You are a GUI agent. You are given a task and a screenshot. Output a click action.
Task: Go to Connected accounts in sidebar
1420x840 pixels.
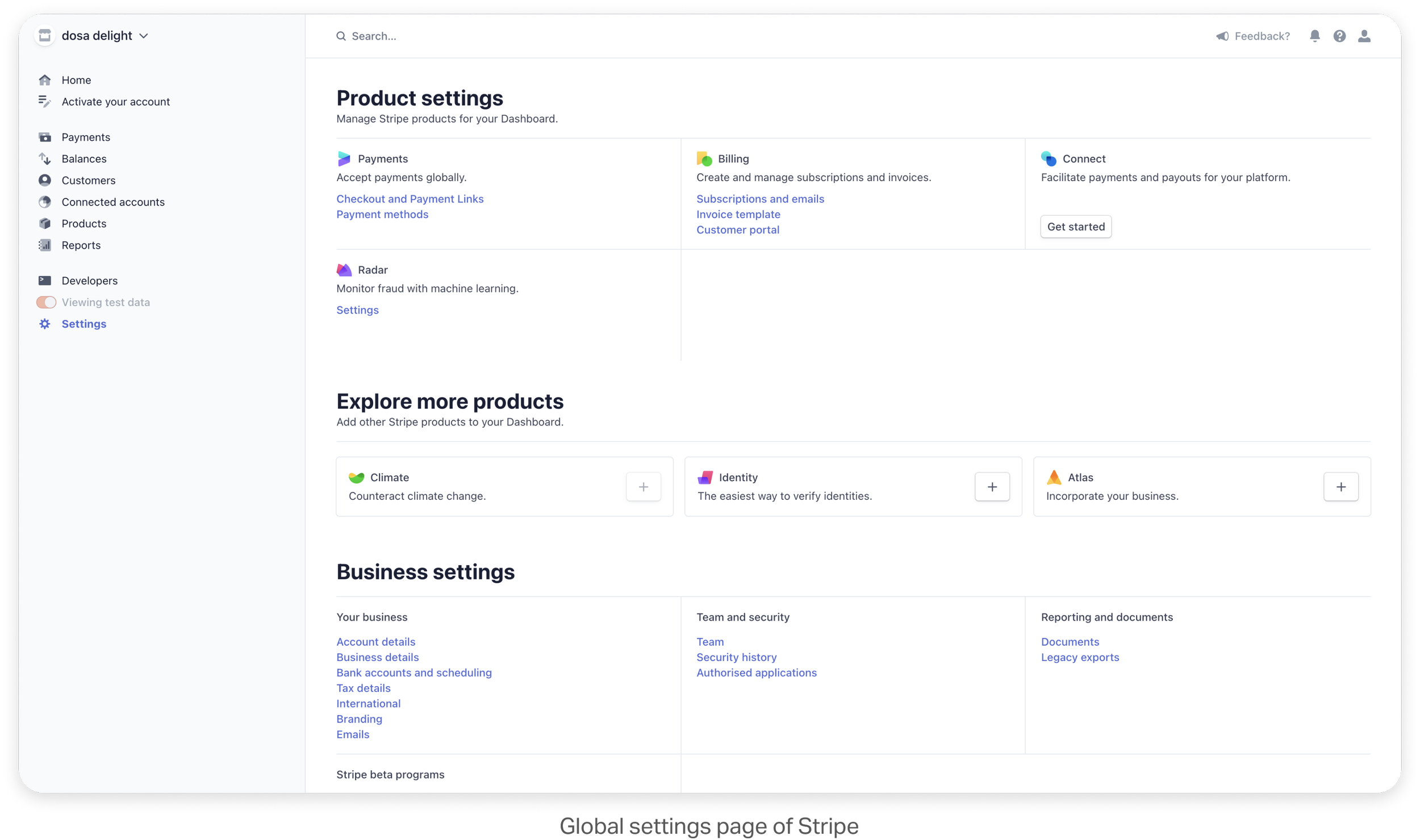(112, 202)
